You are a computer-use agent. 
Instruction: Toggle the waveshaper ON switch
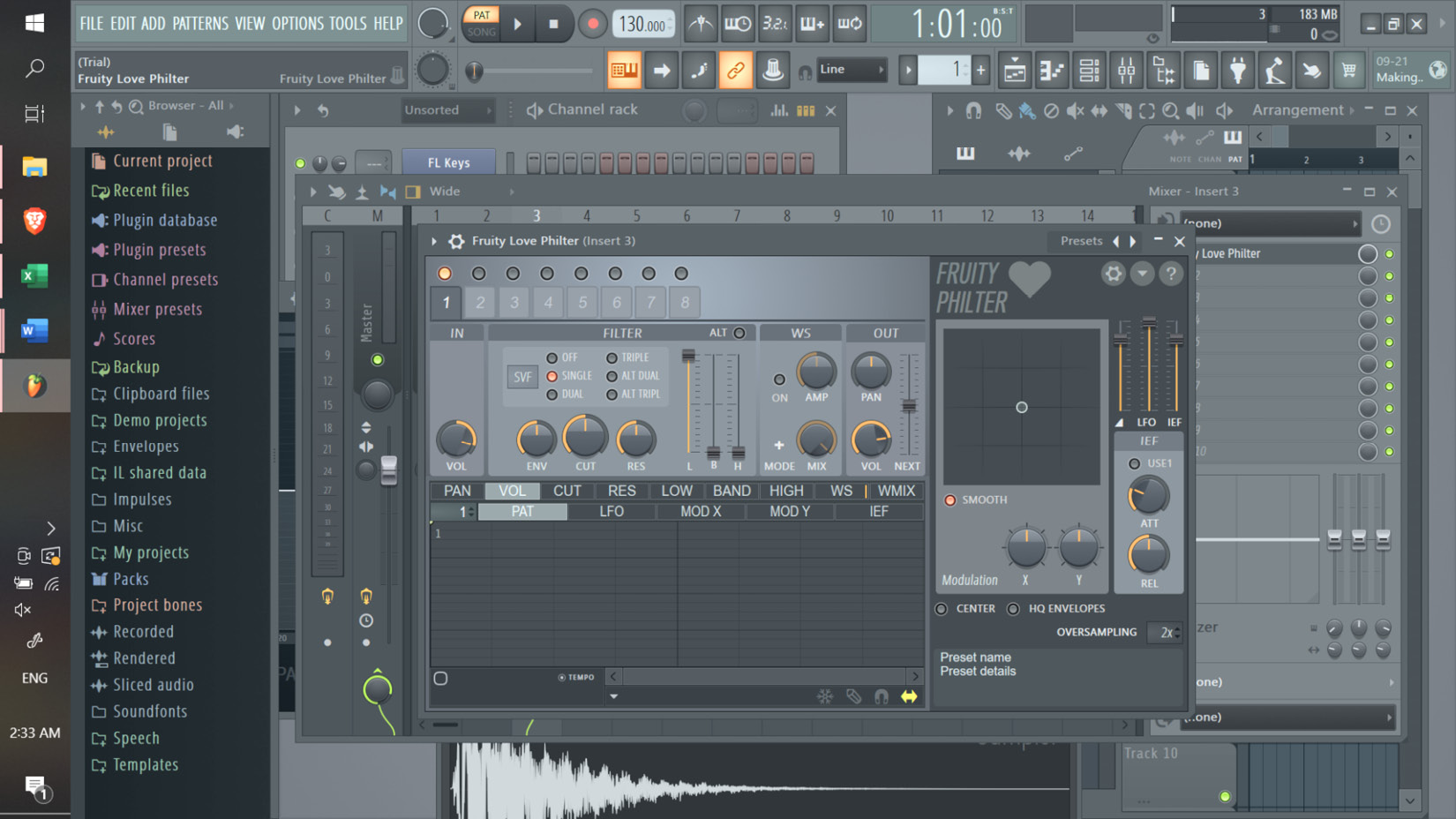[779, 379]
